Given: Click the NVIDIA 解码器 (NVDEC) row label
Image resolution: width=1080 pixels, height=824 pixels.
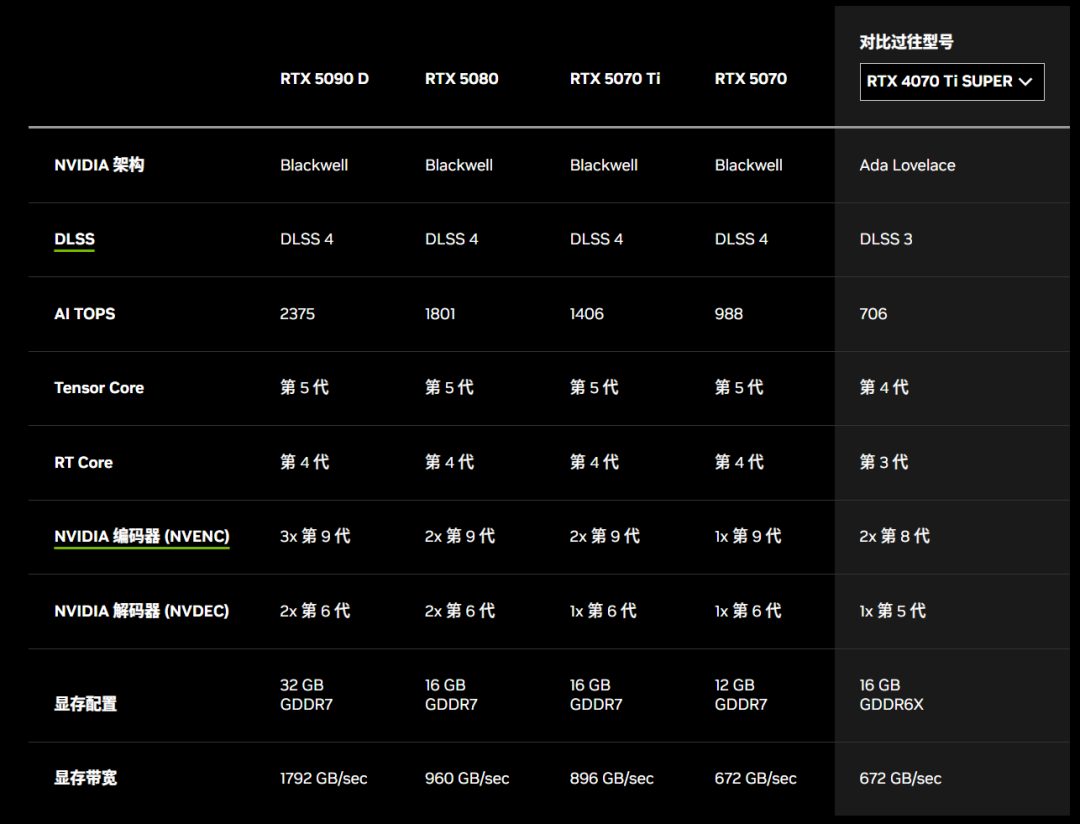Looking at the screenshot, I should 142,610.
